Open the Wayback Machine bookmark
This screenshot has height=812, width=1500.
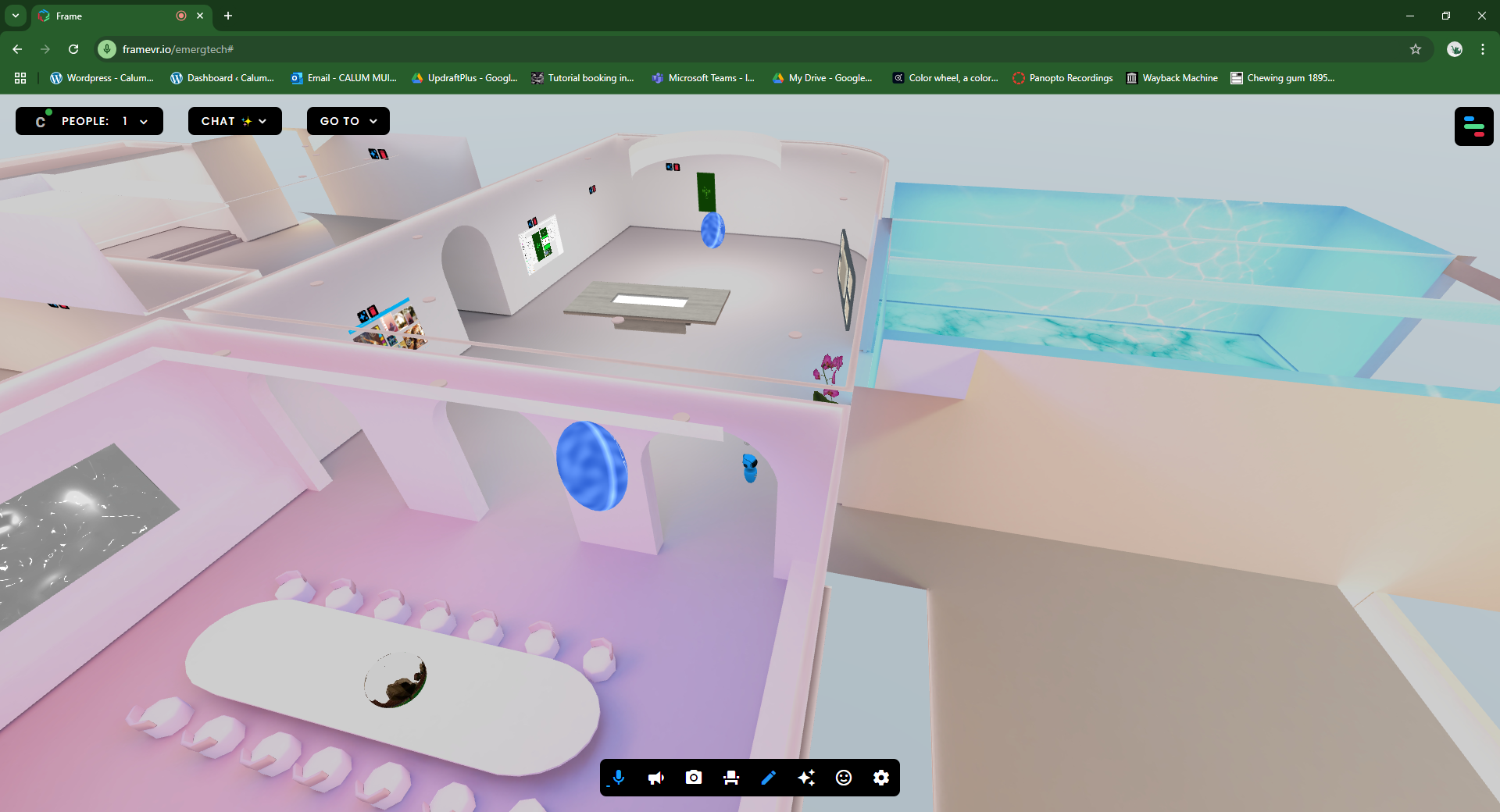coord(1172,78)
